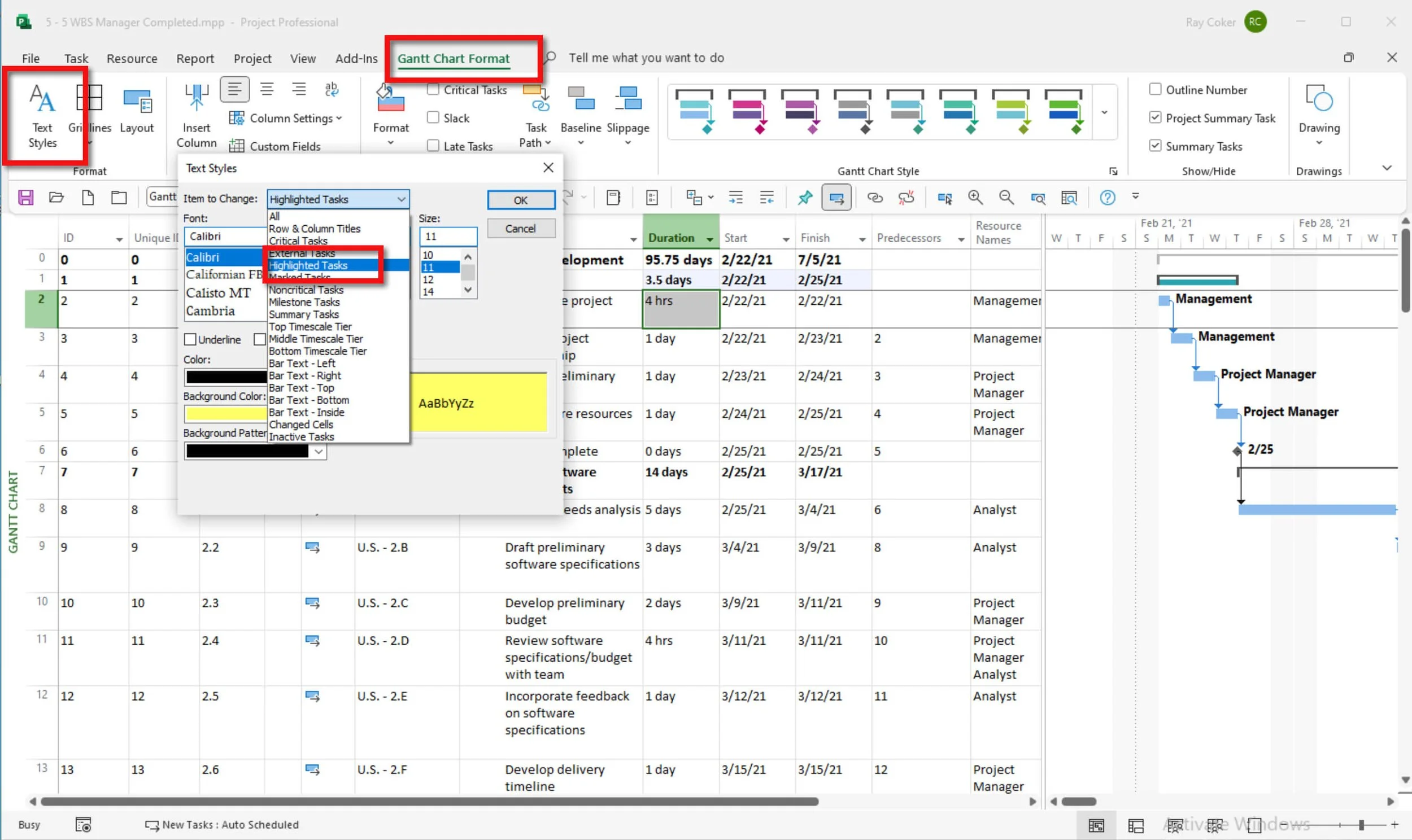Click the macro recording icon in status bar
This screenshot has height=840, width=1412.
coord(83,825)
